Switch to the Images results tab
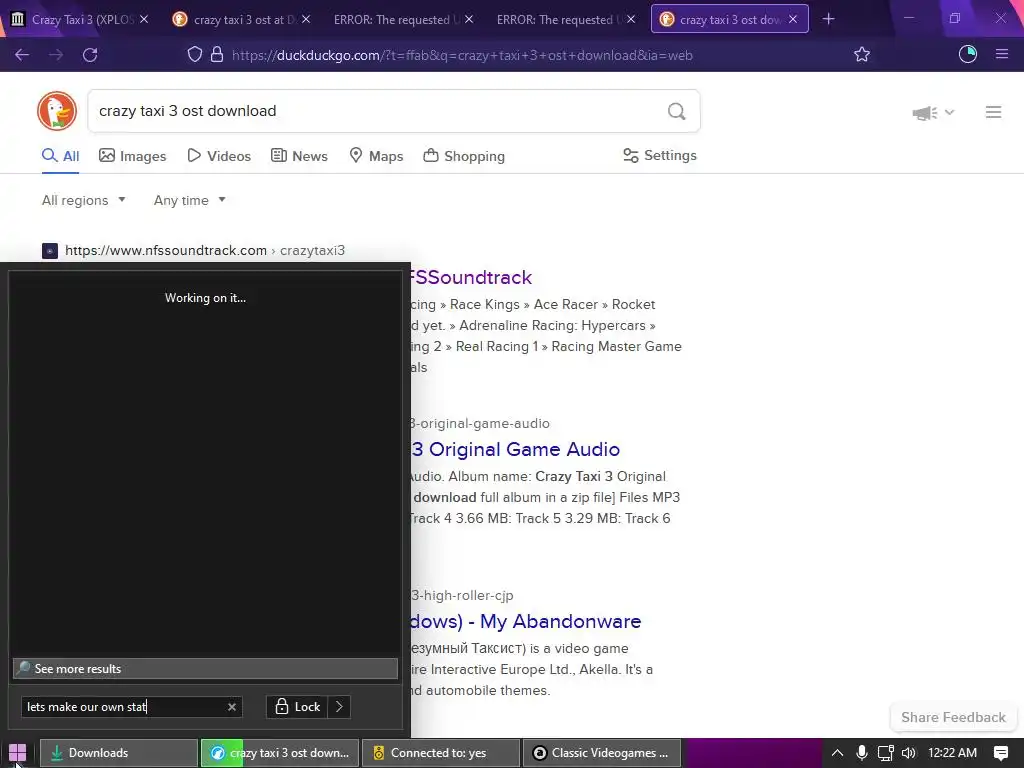 tap(133, 156)
